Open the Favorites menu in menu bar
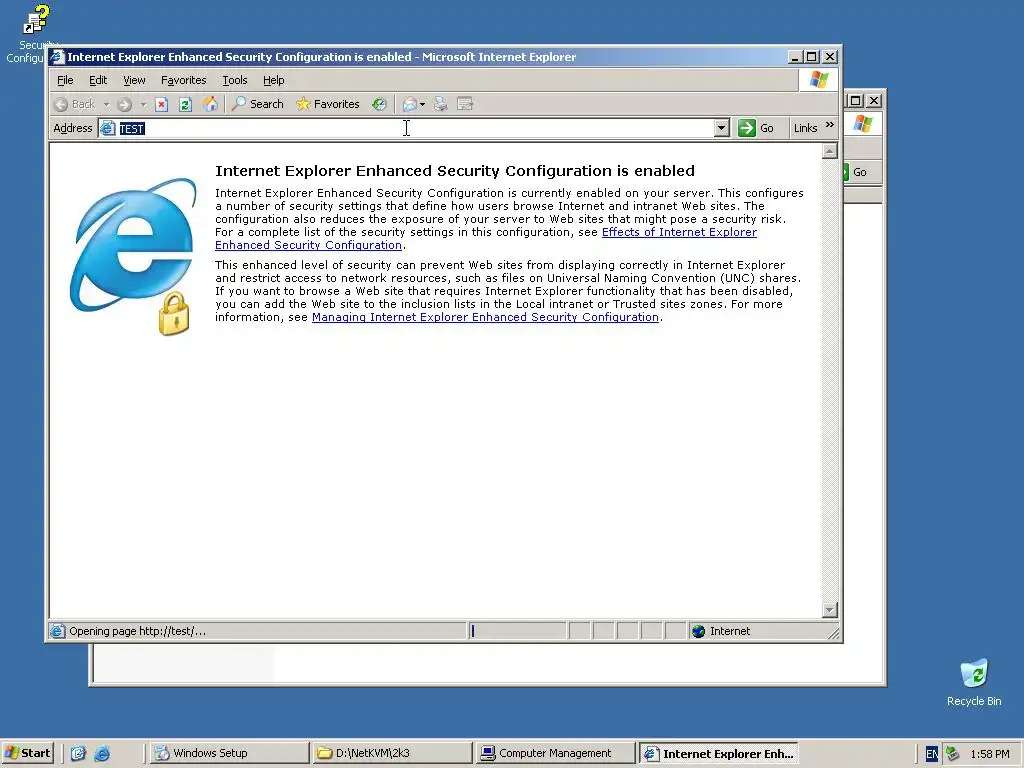This screenshot has width=1024, height=768. pyautogui.click(x=184, y=80)
